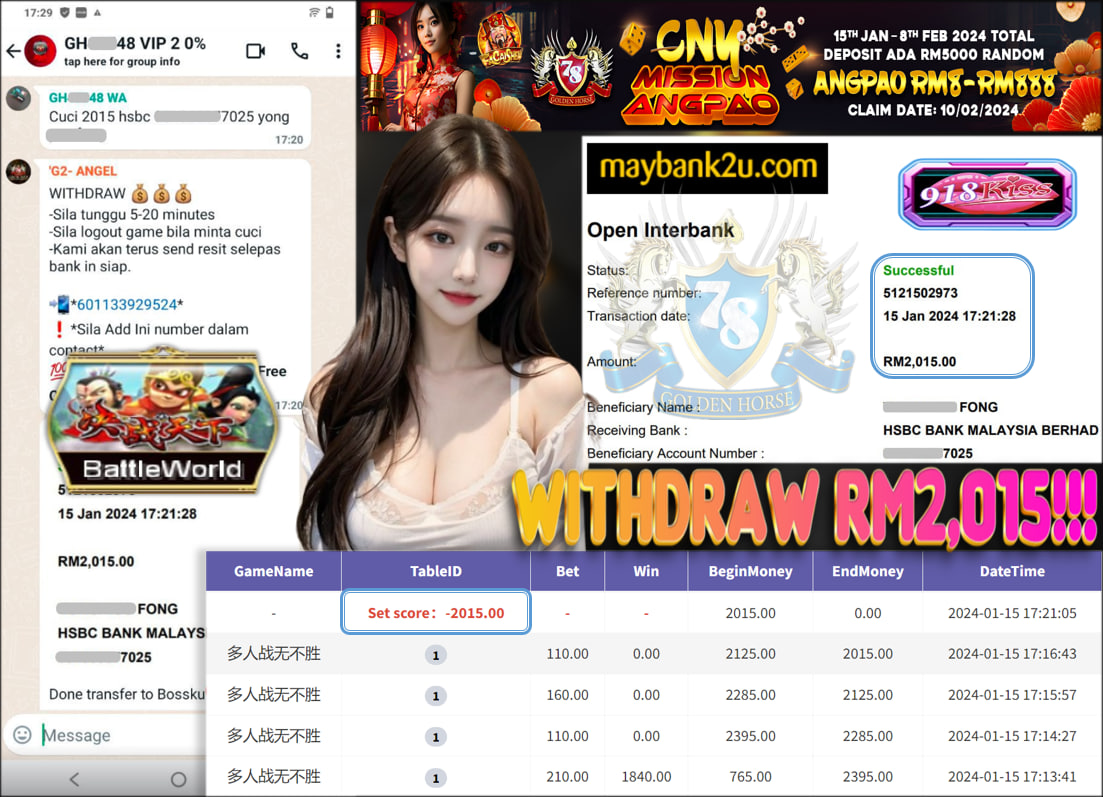Start a video call with the group
Image resolution: width=1103 pixels, height=797 pixels.
(x=255, y=51)
